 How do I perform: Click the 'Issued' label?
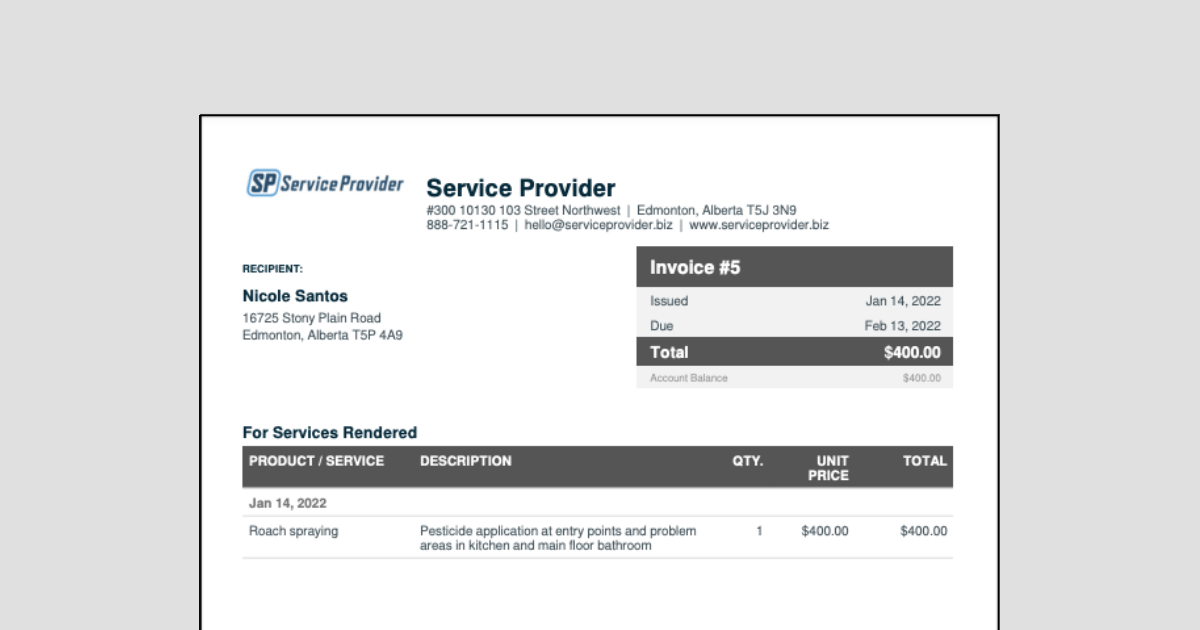[x=669, y=301]
